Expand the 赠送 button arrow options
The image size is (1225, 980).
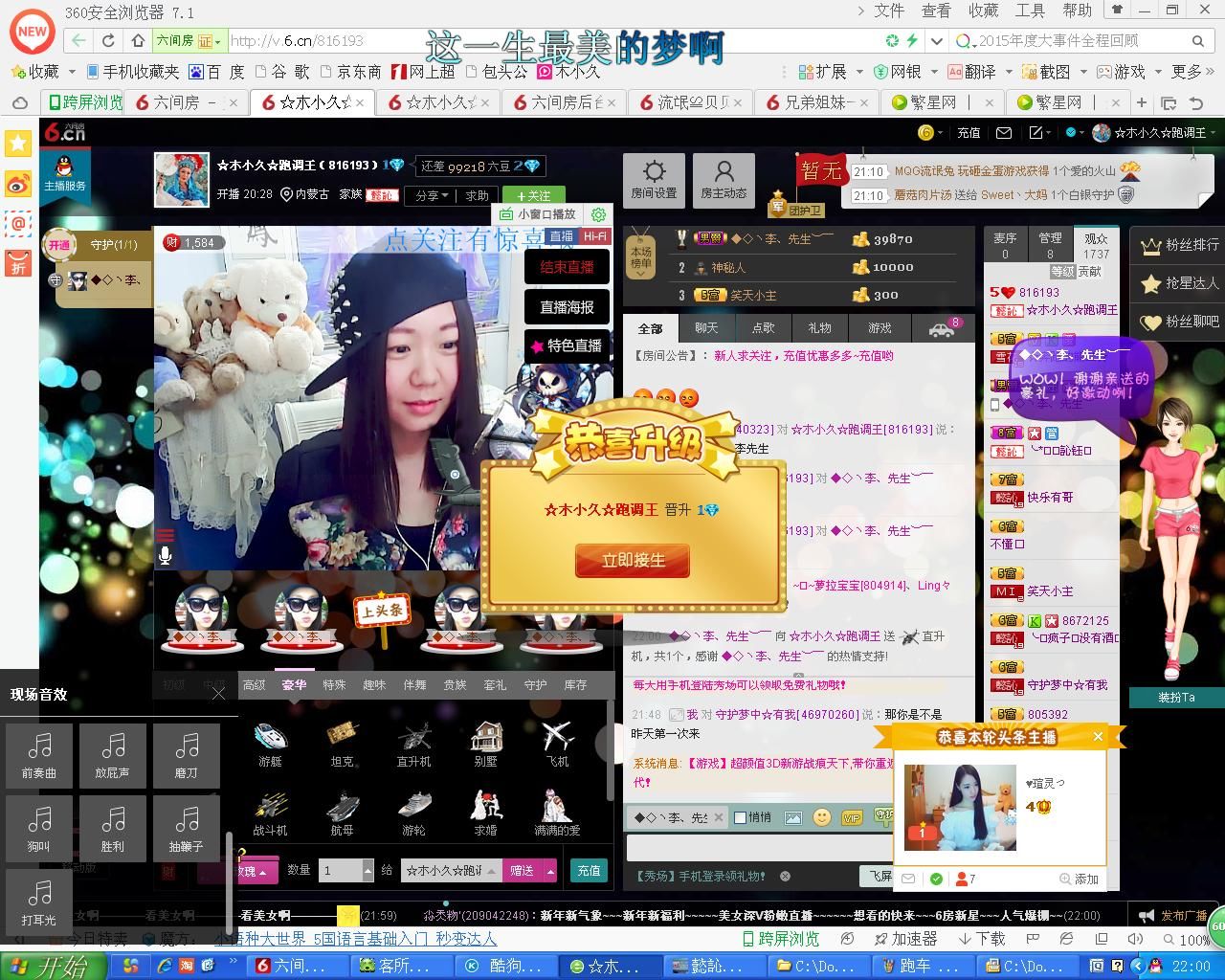(550, 871)
